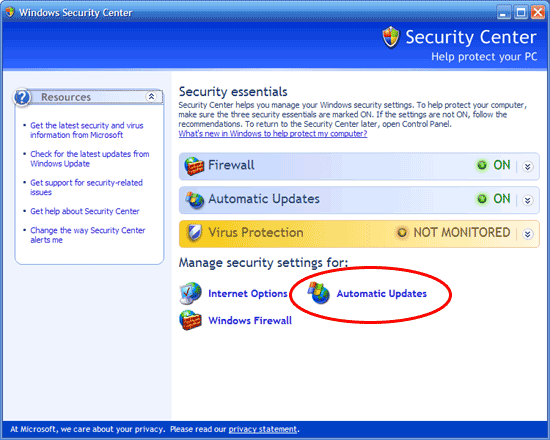Click the Firewall brick wall icon
Screen dimensions: 550x440
tap(194, 166)
